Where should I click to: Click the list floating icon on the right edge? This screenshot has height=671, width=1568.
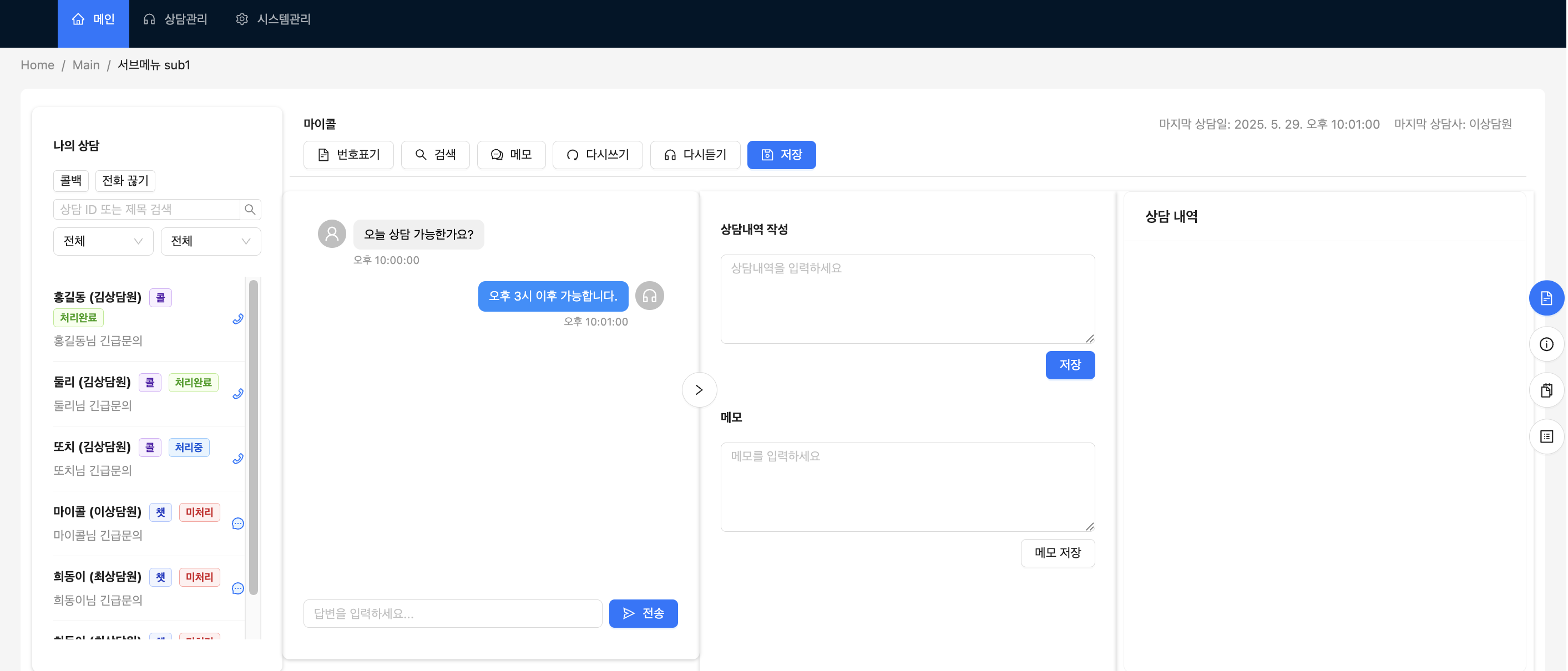(x=1546, y=437)
